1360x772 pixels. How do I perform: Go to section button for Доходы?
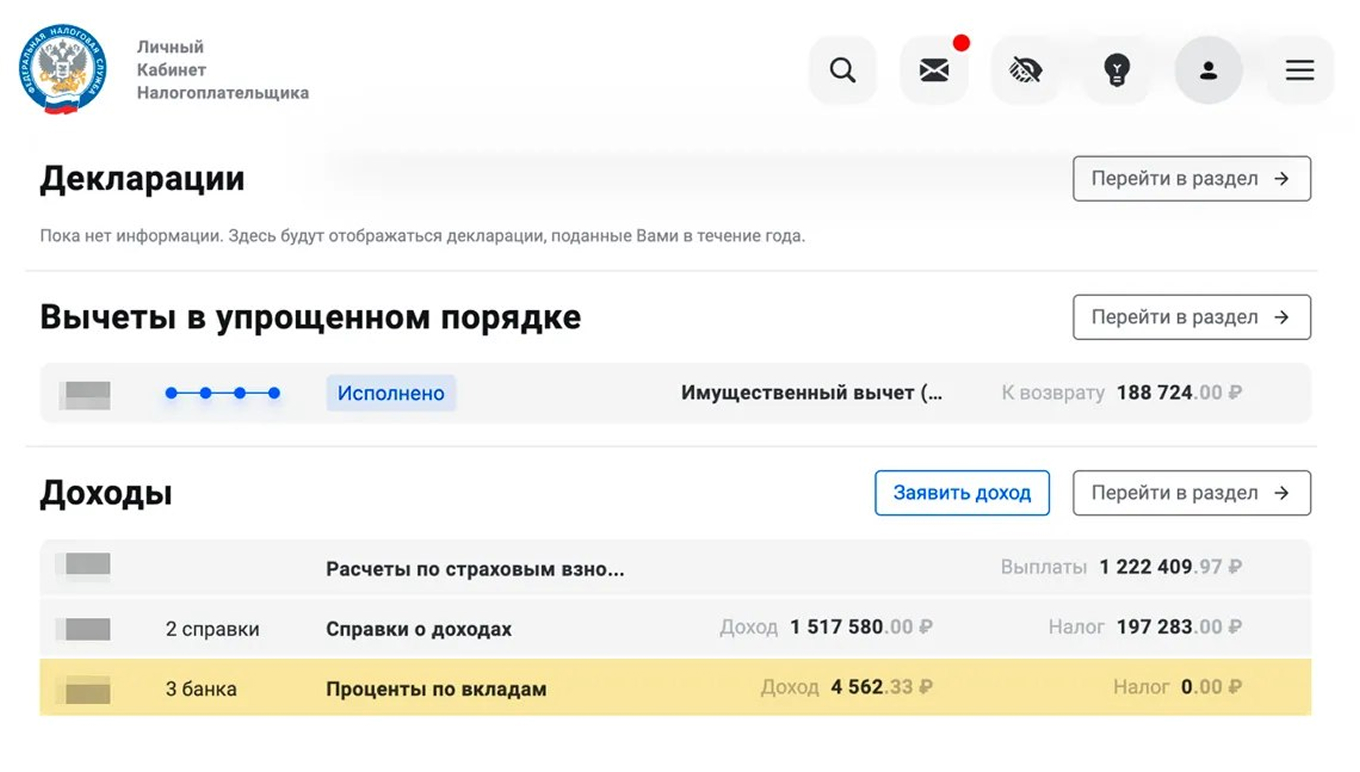pos(1192,493)
